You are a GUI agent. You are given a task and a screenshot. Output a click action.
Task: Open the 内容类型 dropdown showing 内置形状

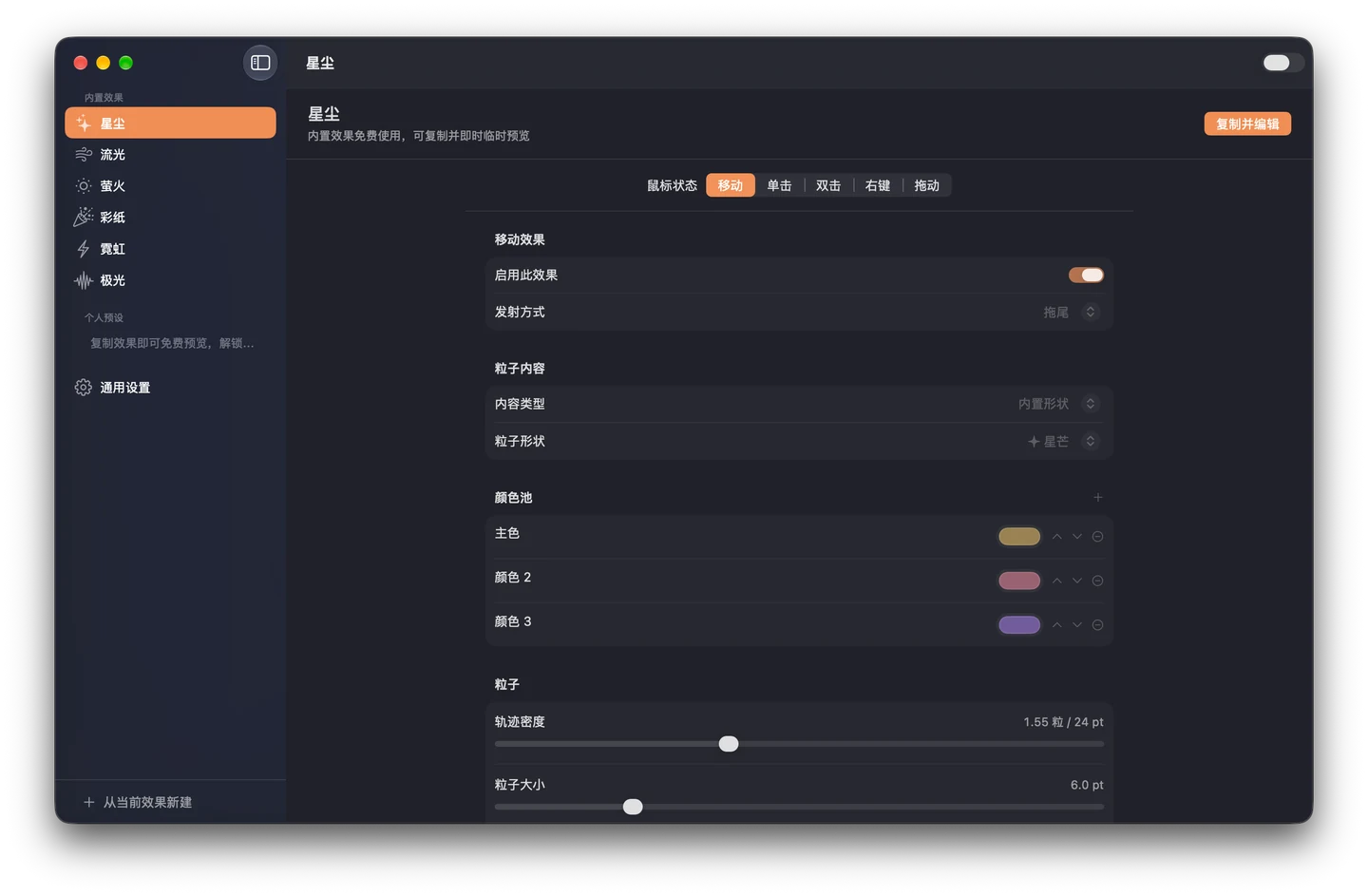pyautogui.click(x=1058, y=404)
